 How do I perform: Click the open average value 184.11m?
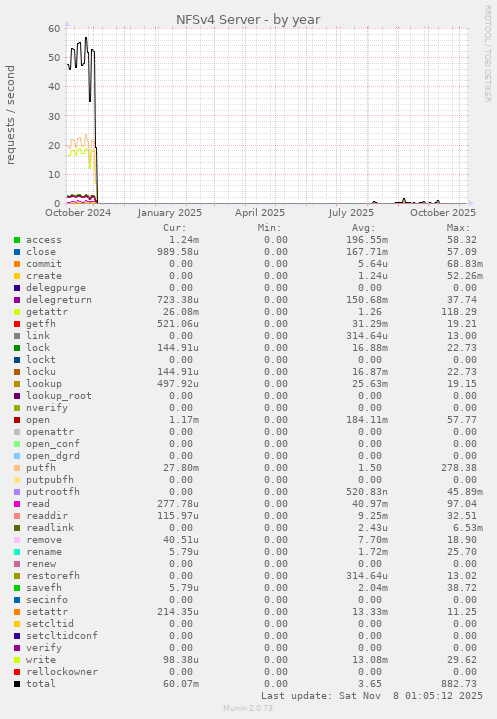(x=367, y=420)
